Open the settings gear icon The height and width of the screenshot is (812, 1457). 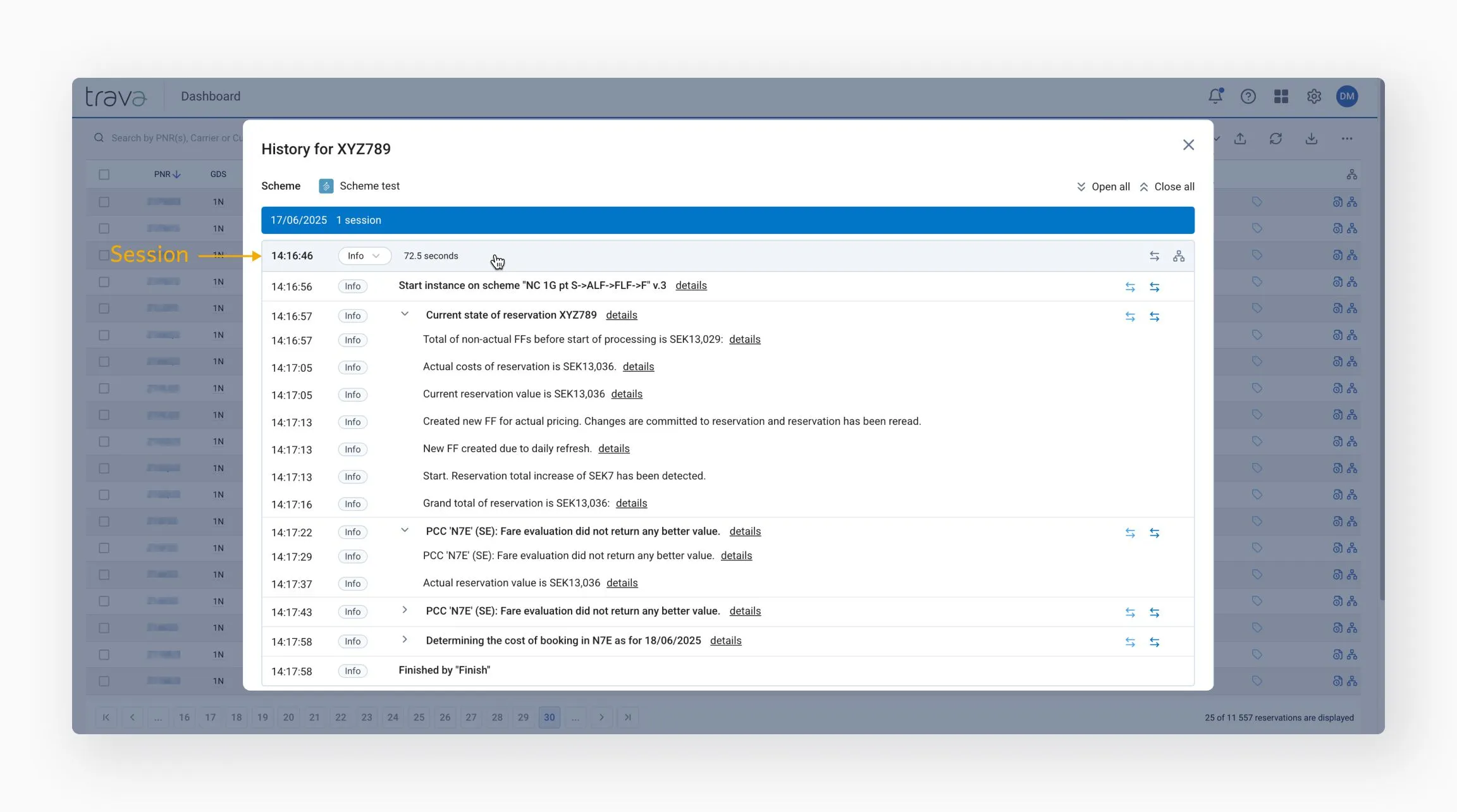[x=1314, y=96]
